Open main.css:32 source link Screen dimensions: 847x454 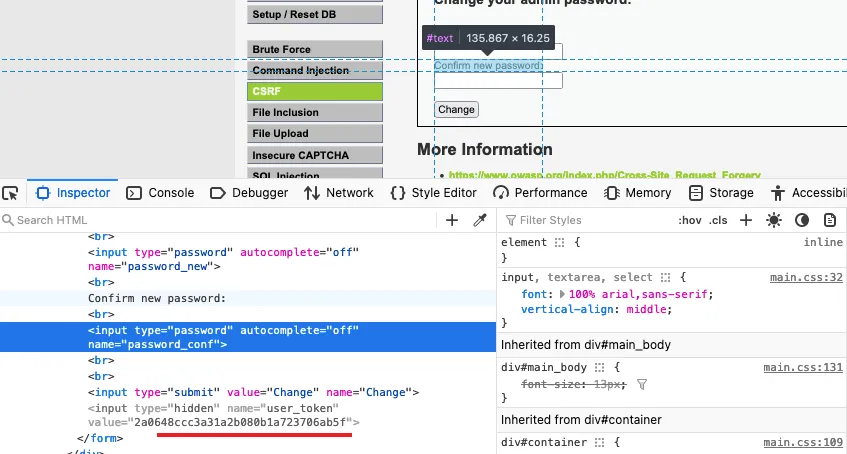[806, 278]
